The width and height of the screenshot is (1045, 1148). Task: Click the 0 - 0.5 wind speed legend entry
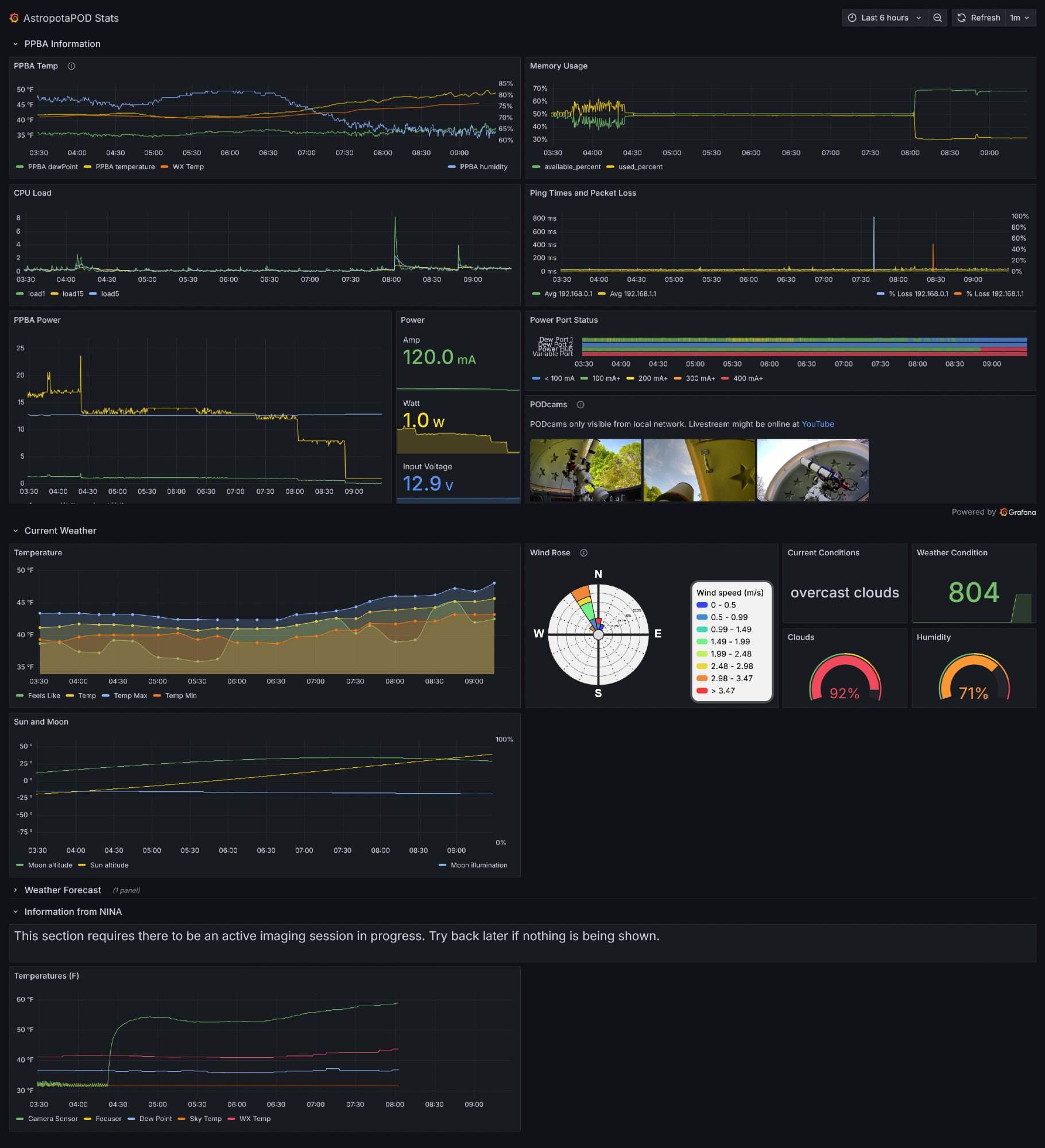pos(716,605)
